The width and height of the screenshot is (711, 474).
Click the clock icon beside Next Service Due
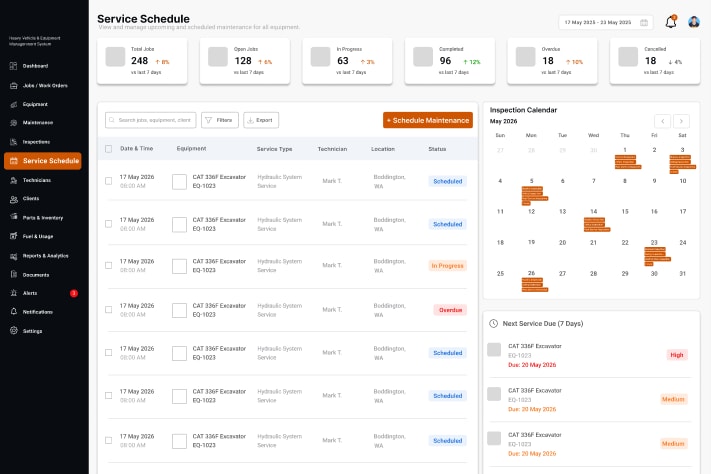[x=493, y=323]
